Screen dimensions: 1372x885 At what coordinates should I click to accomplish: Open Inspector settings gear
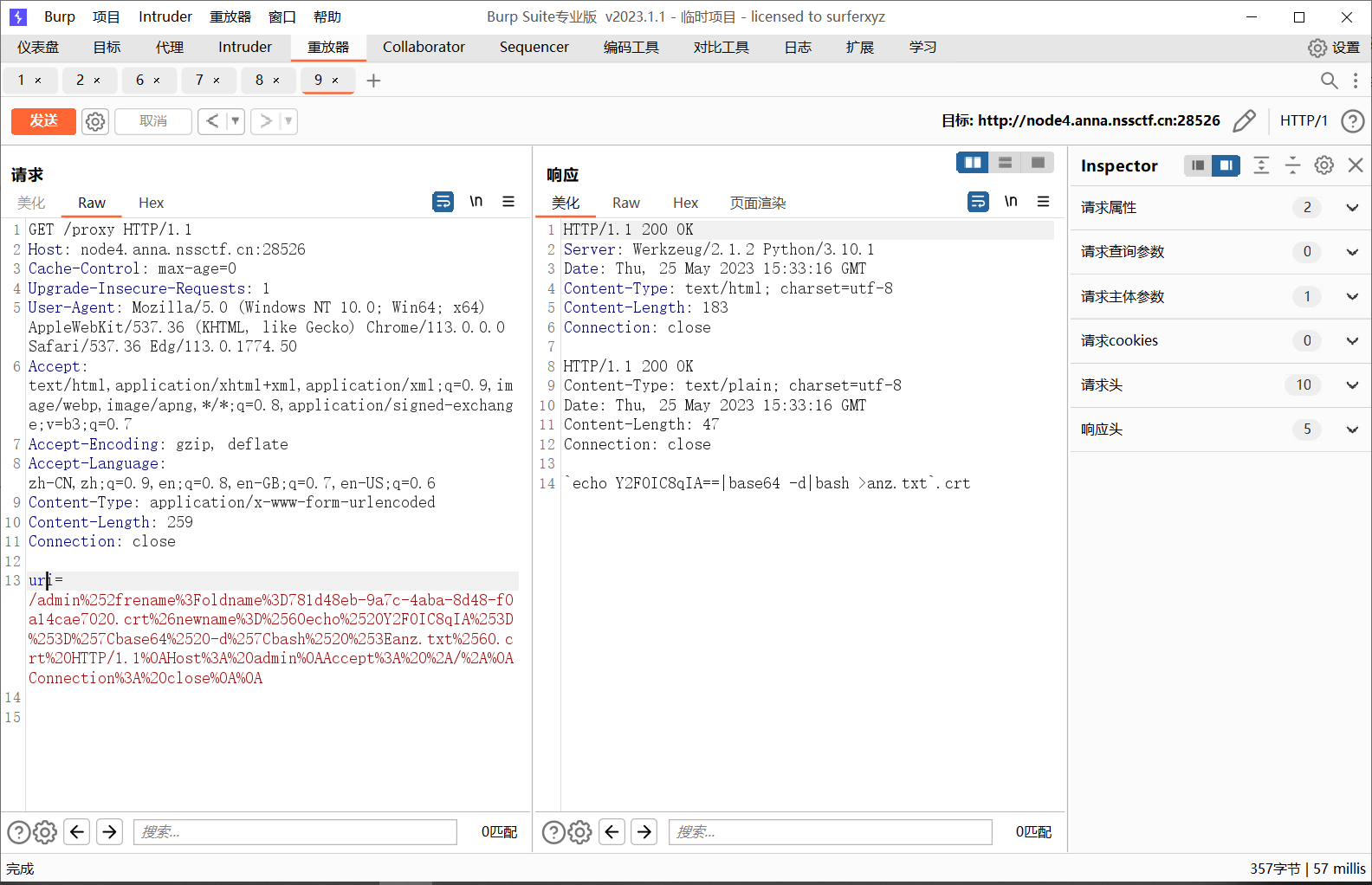[1323, 165]
